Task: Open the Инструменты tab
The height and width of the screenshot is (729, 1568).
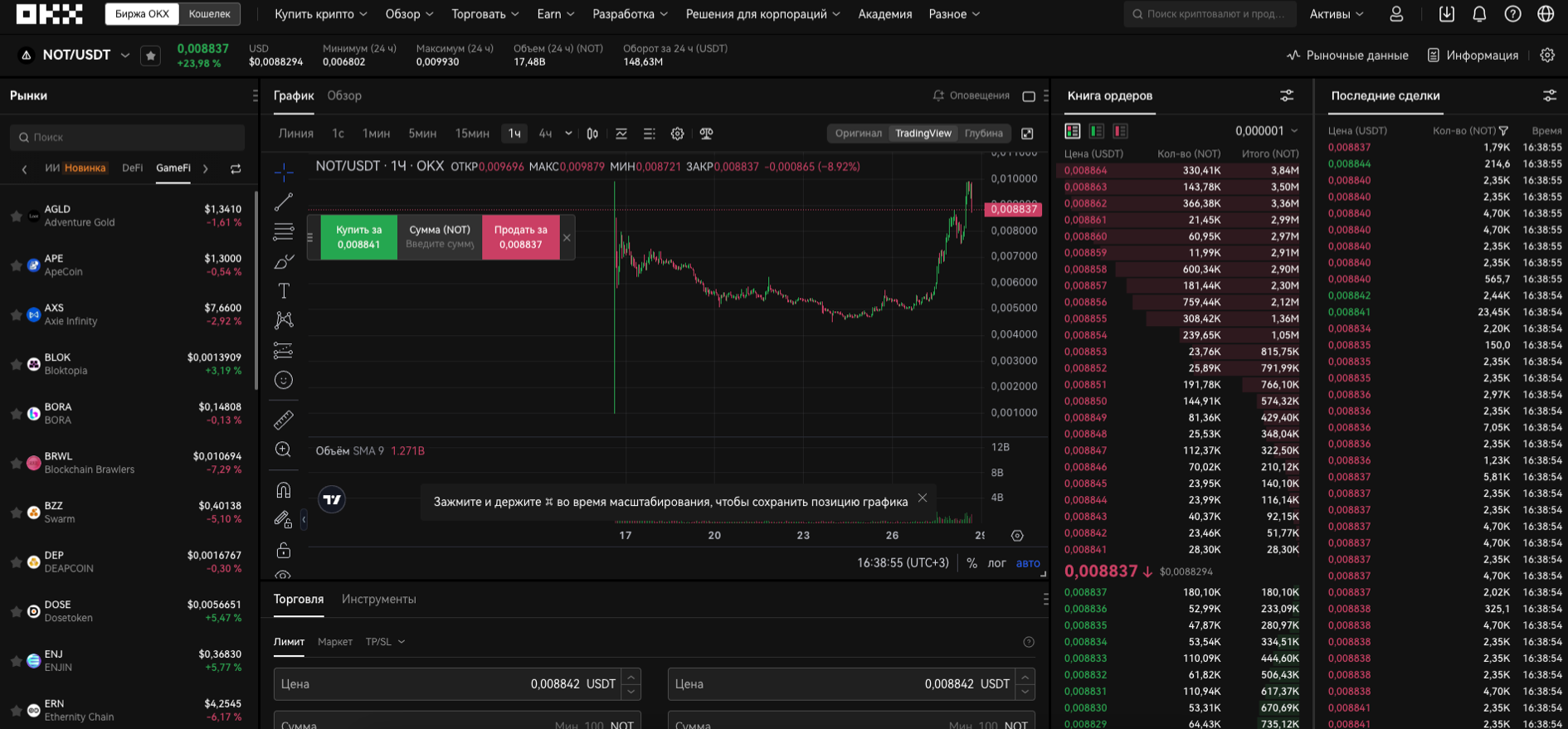Action: (379, 599)
